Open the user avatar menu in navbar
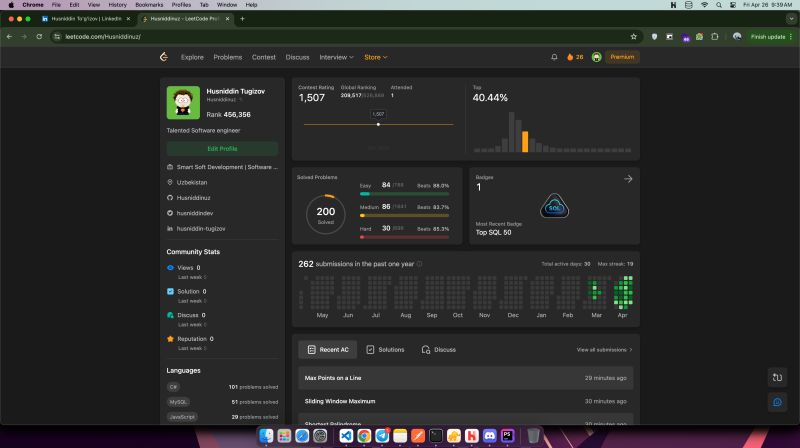Image resolution: width=800 pixels, height=448 pixels. point(596,57)
